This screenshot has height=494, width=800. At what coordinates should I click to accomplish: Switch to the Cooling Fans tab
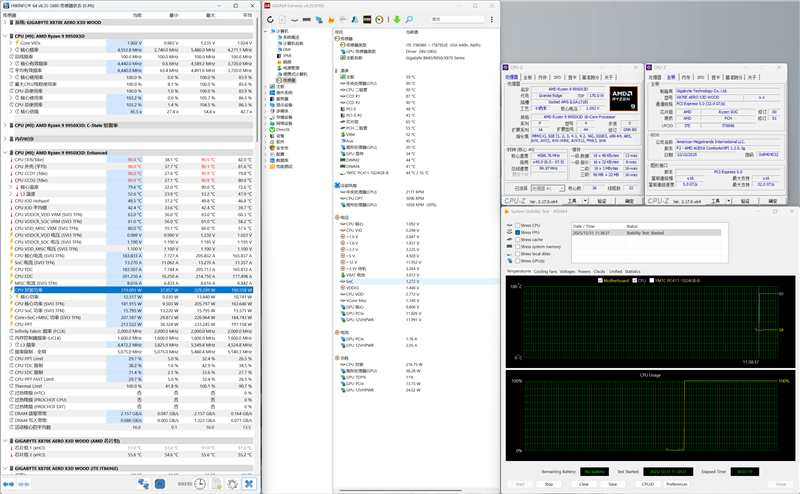pyautogui.click(x=546, y=271)
